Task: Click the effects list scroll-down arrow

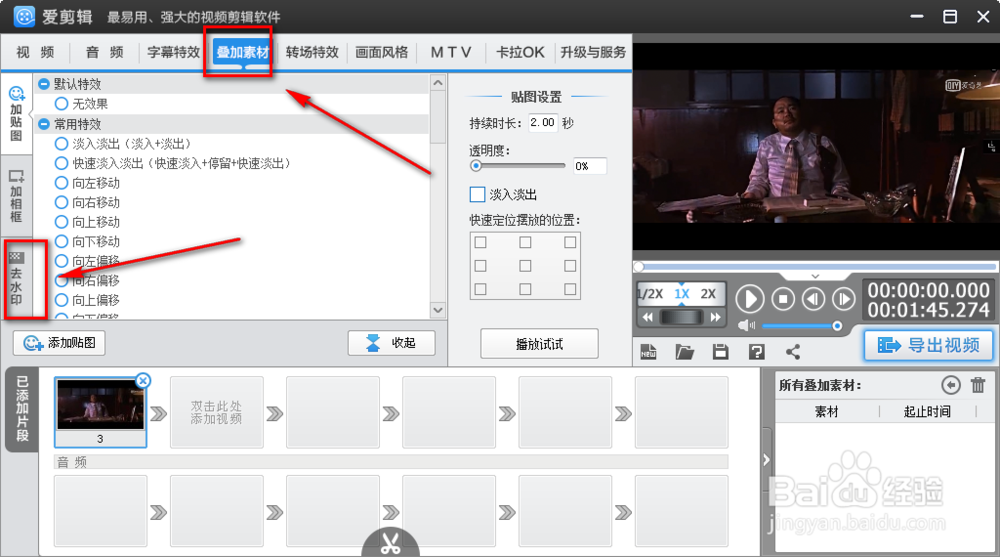Action: tap(438, 310)
